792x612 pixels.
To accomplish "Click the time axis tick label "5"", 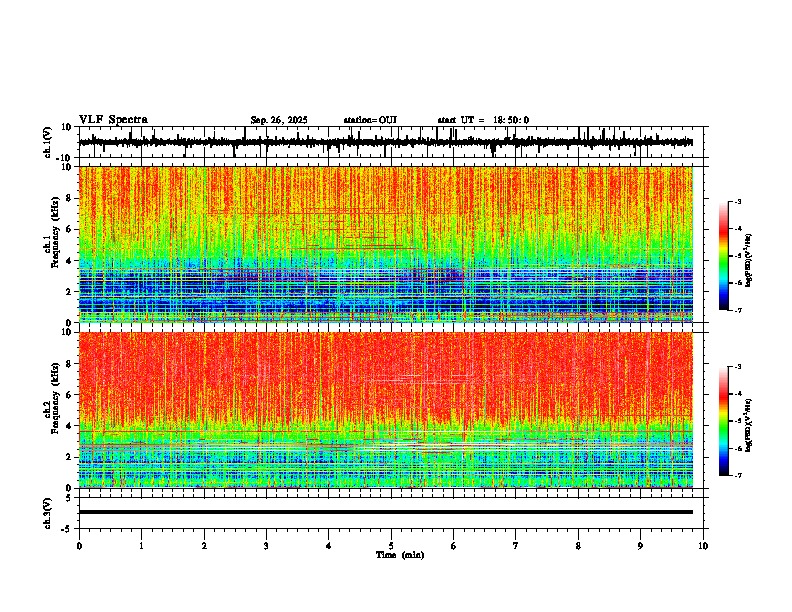I will (391, 546).
